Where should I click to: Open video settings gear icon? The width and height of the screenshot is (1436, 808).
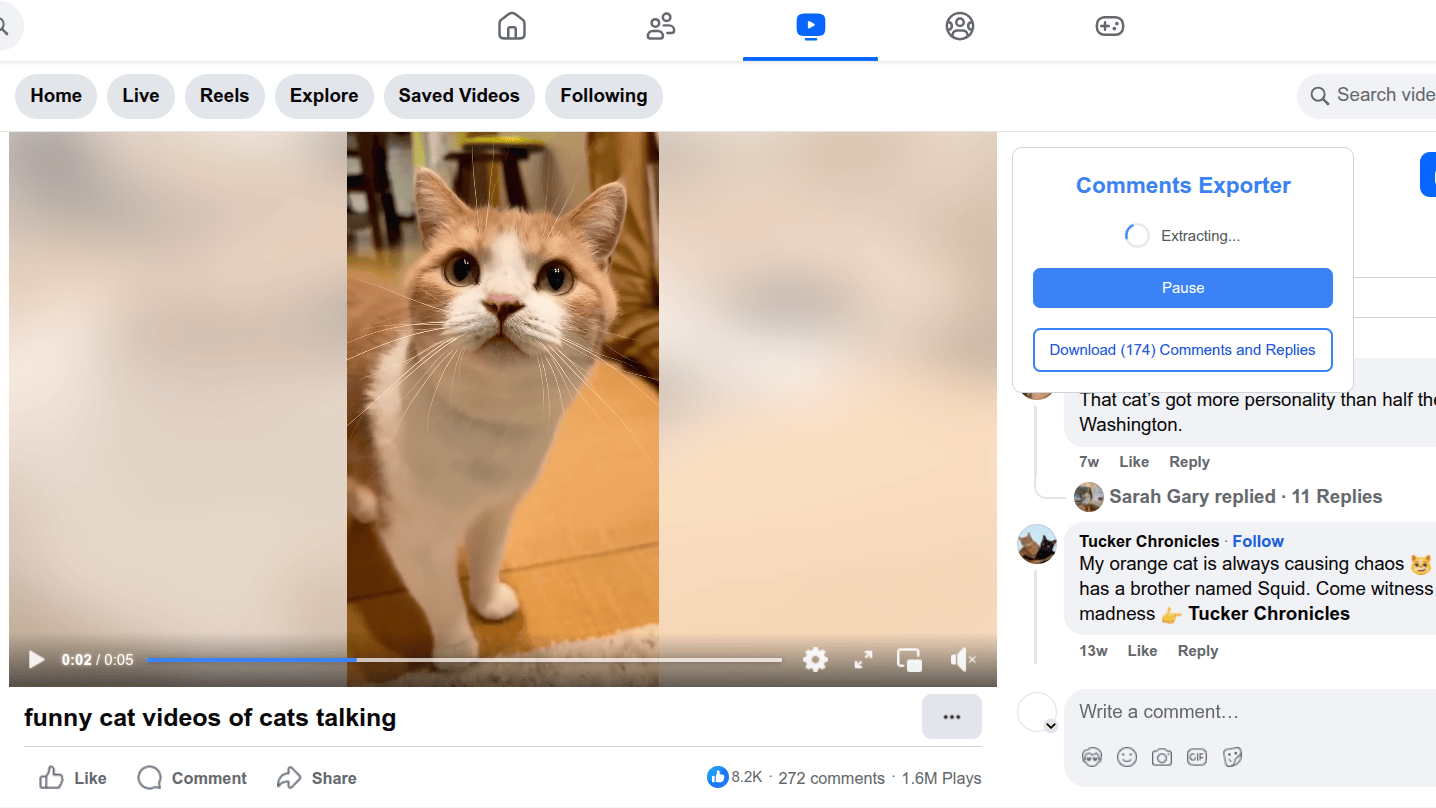click(815, 660)
